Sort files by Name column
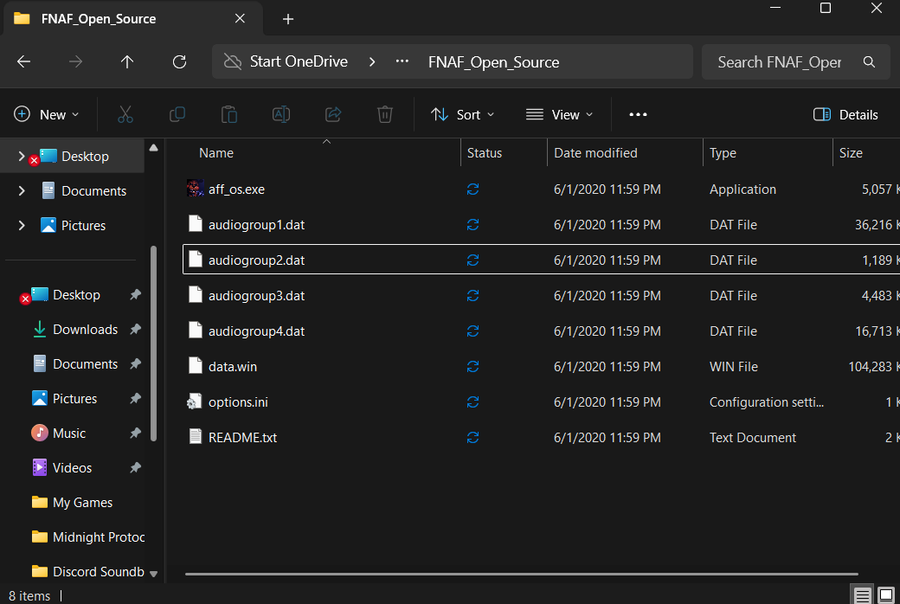The width and height of the screenshot is (900, 604). point(216,153)
